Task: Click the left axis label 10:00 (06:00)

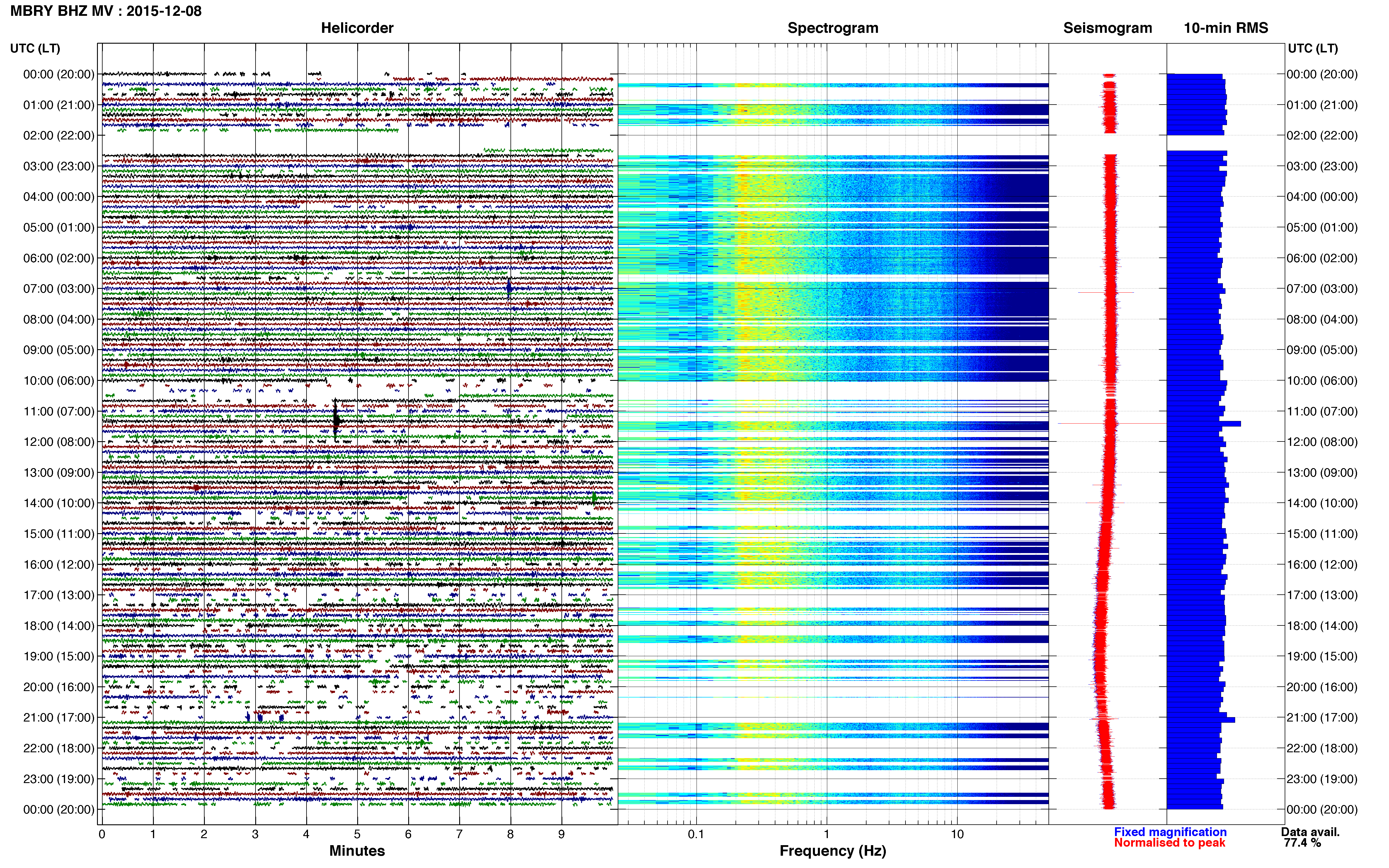Action: click(59, 381)
